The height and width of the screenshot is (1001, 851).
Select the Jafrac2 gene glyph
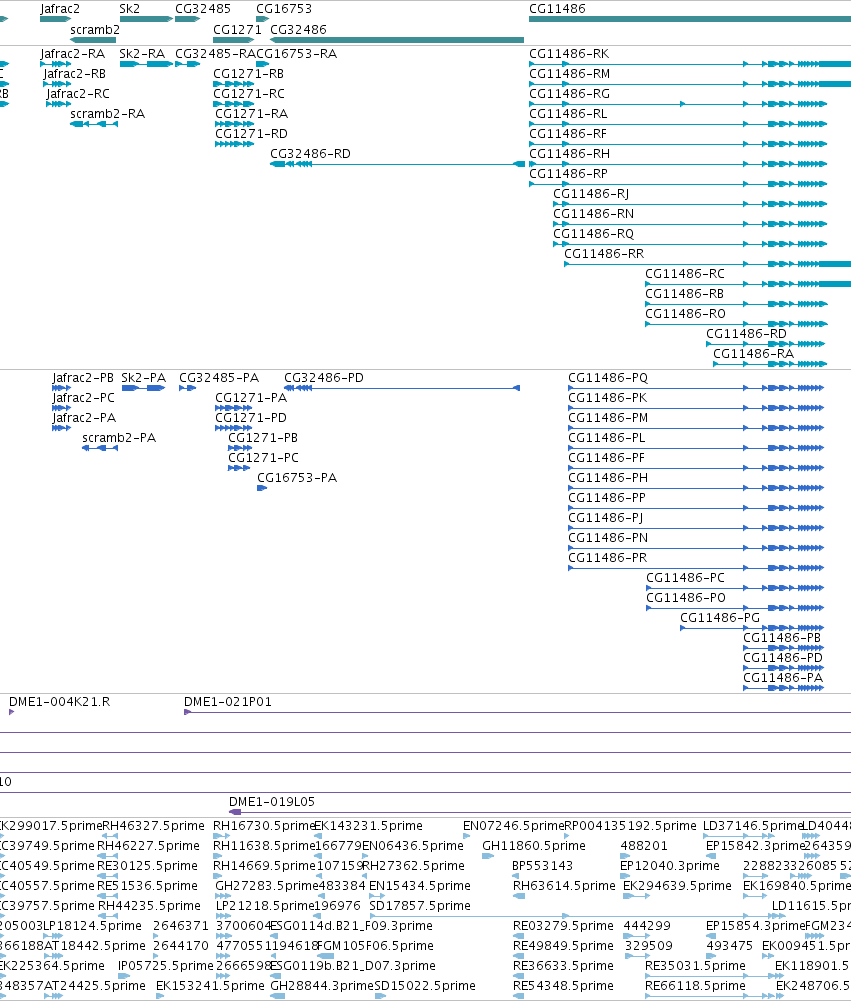56,19
